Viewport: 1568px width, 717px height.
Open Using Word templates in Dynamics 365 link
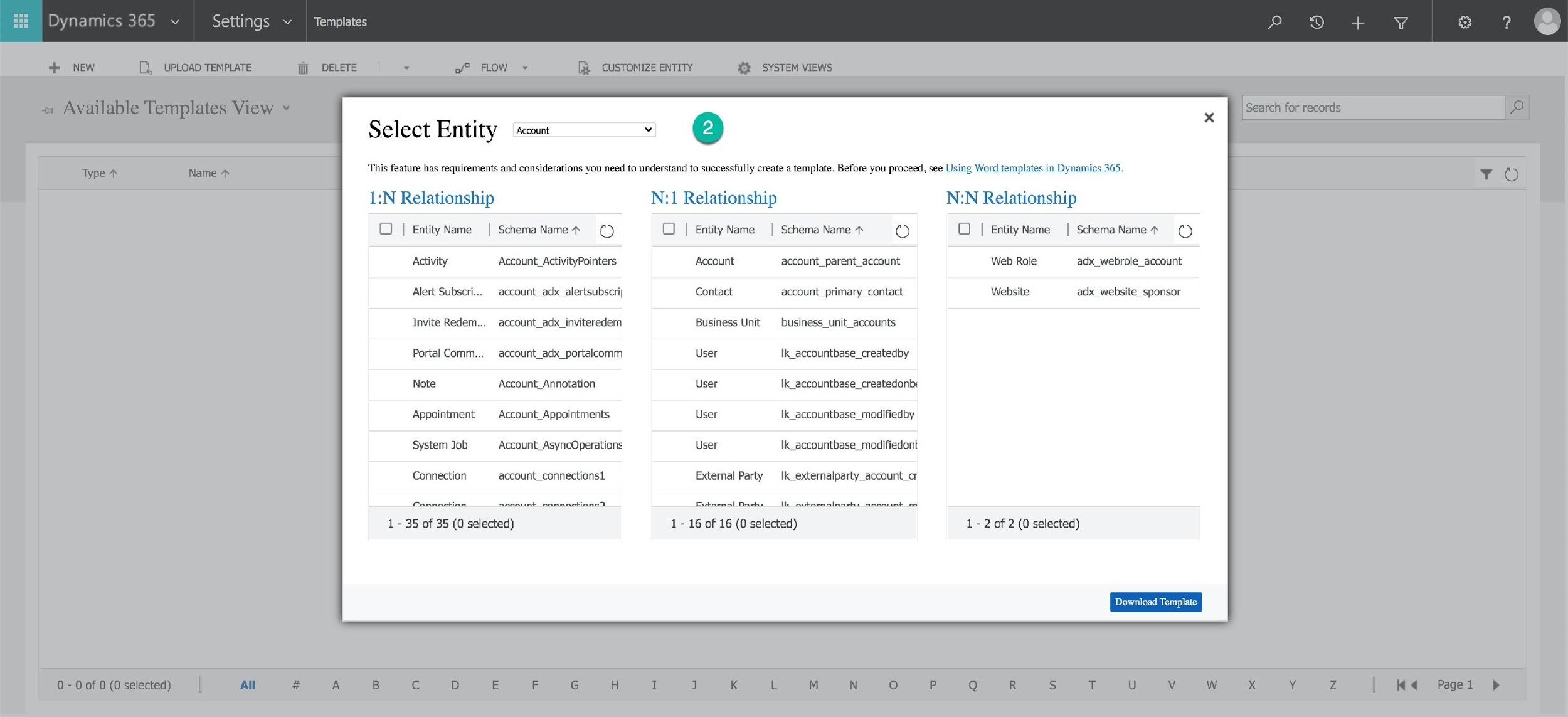click(1034, 168)
